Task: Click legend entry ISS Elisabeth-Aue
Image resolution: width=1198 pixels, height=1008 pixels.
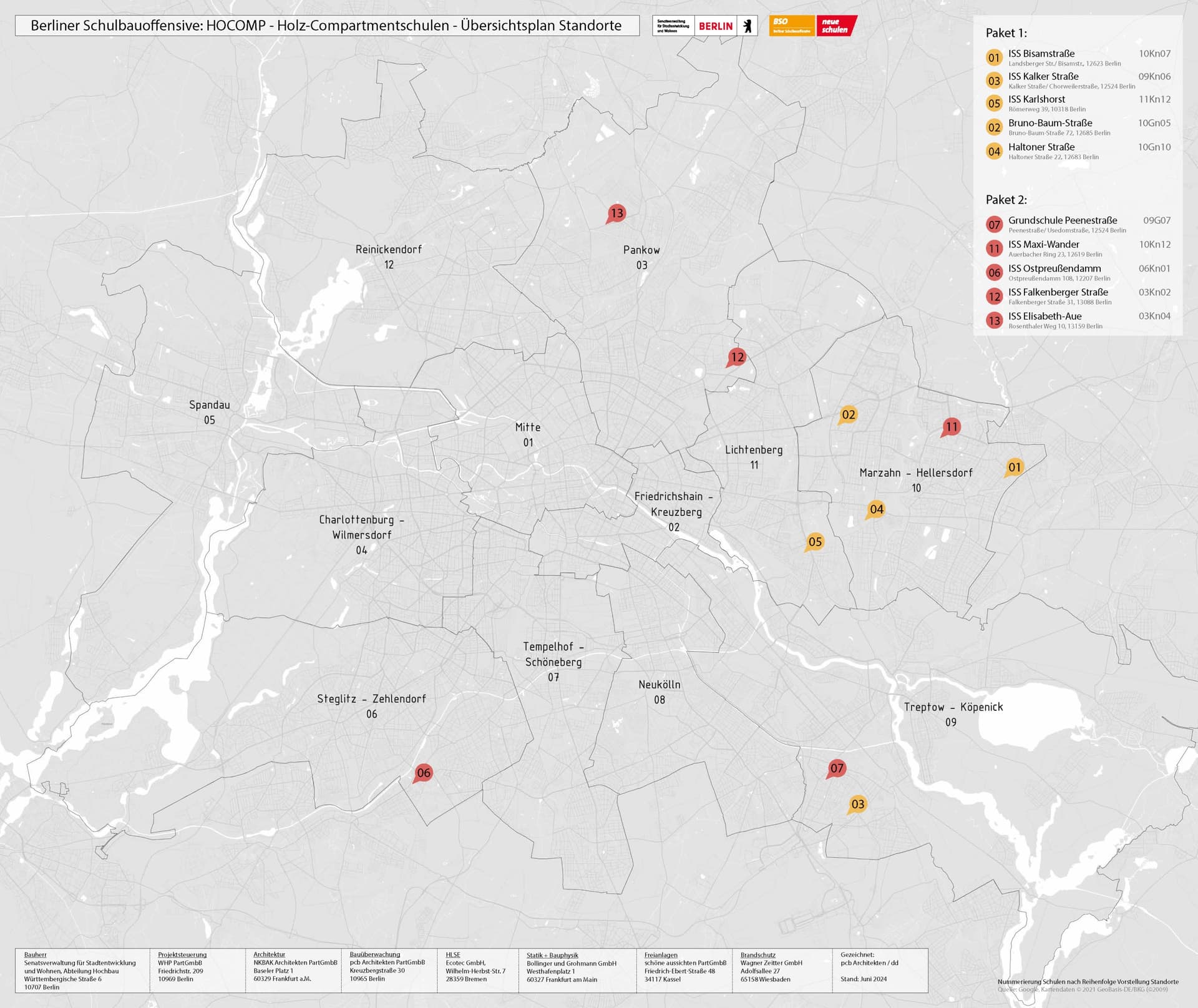Action: coord(1045,316)
